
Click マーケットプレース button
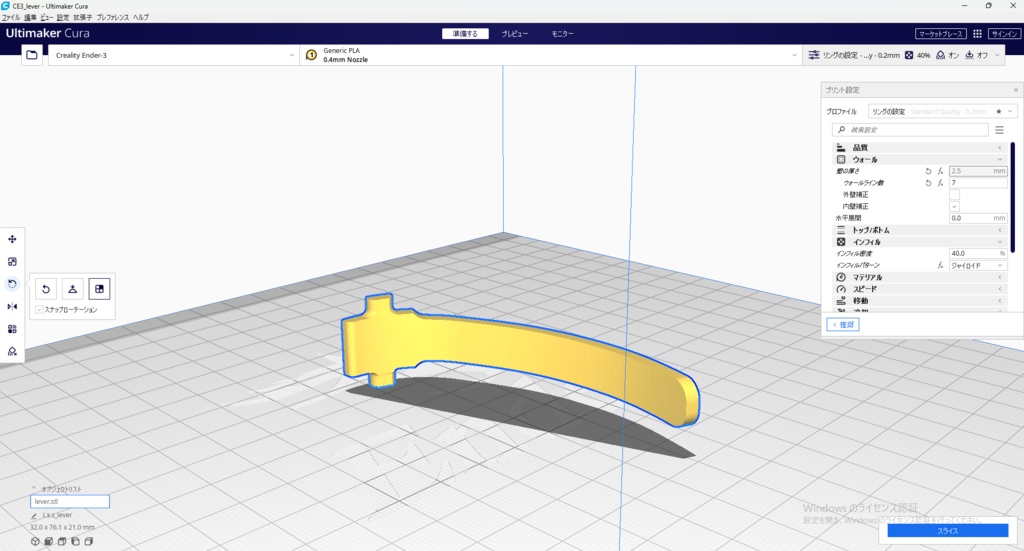click(x=940, y=34)
